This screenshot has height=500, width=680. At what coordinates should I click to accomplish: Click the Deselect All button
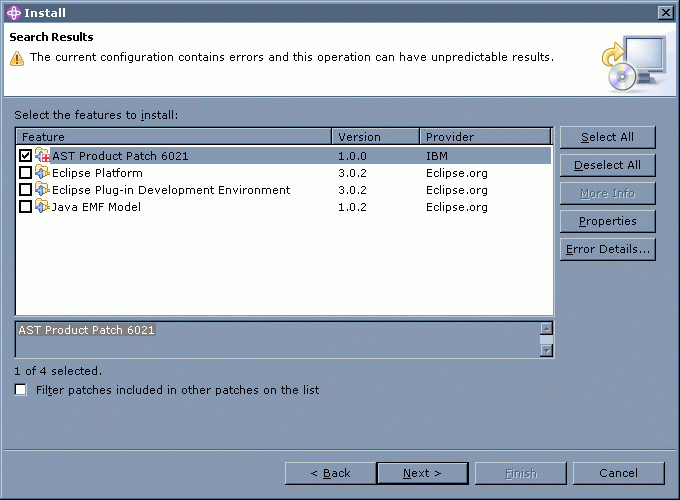pos(607,165)
